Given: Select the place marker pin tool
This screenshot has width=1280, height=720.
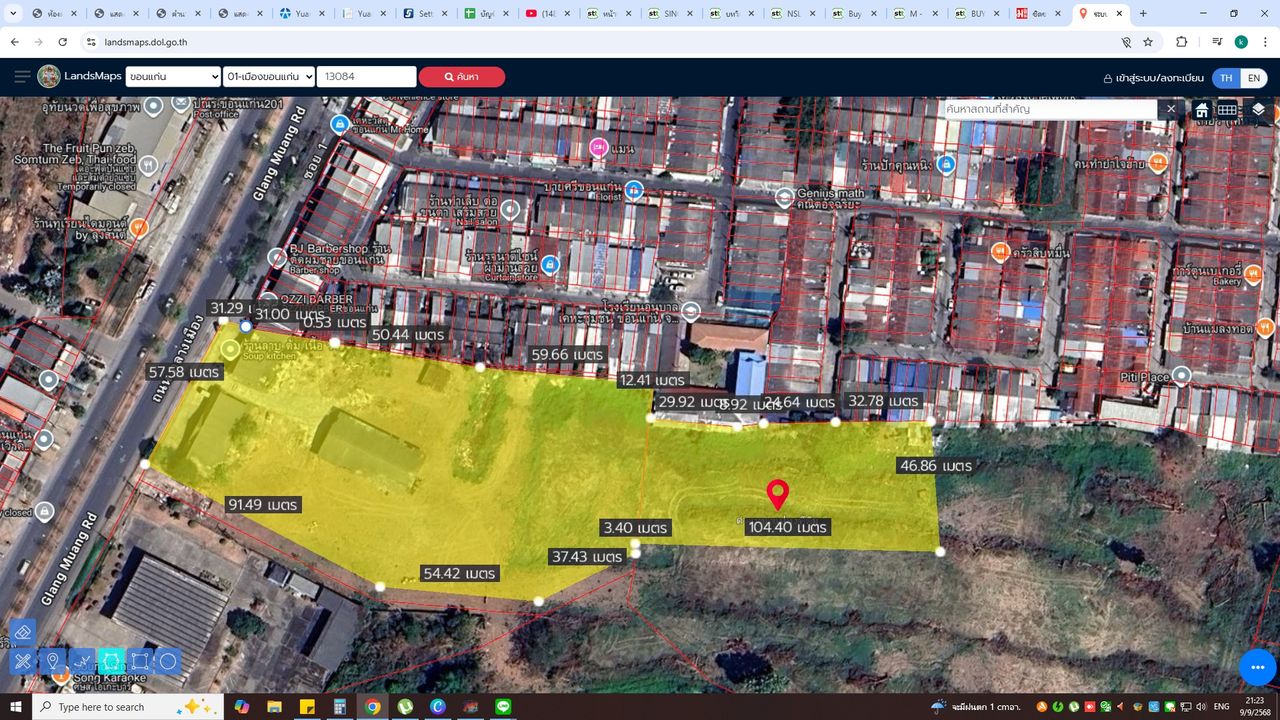Looking at the screenshot, I should 52,661.
